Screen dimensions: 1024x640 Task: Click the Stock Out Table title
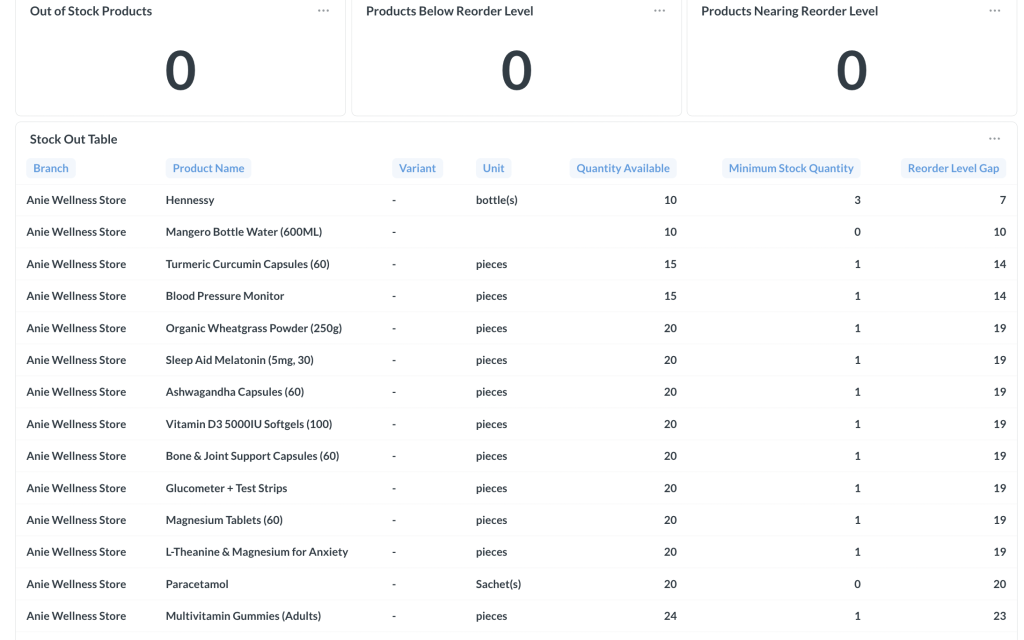(73, 139)
